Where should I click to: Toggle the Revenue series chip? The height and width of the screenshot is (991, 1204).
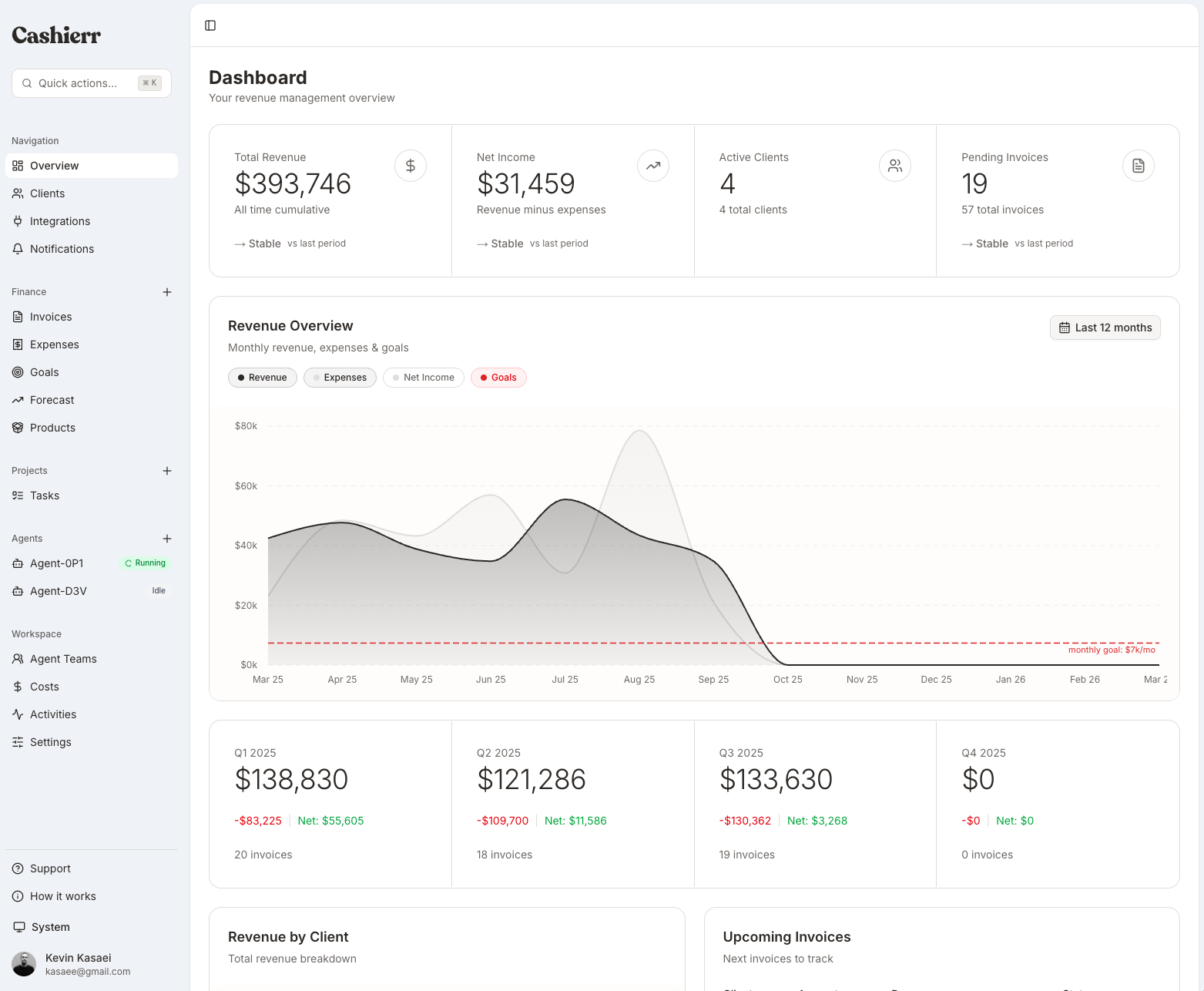coord(263,378)
